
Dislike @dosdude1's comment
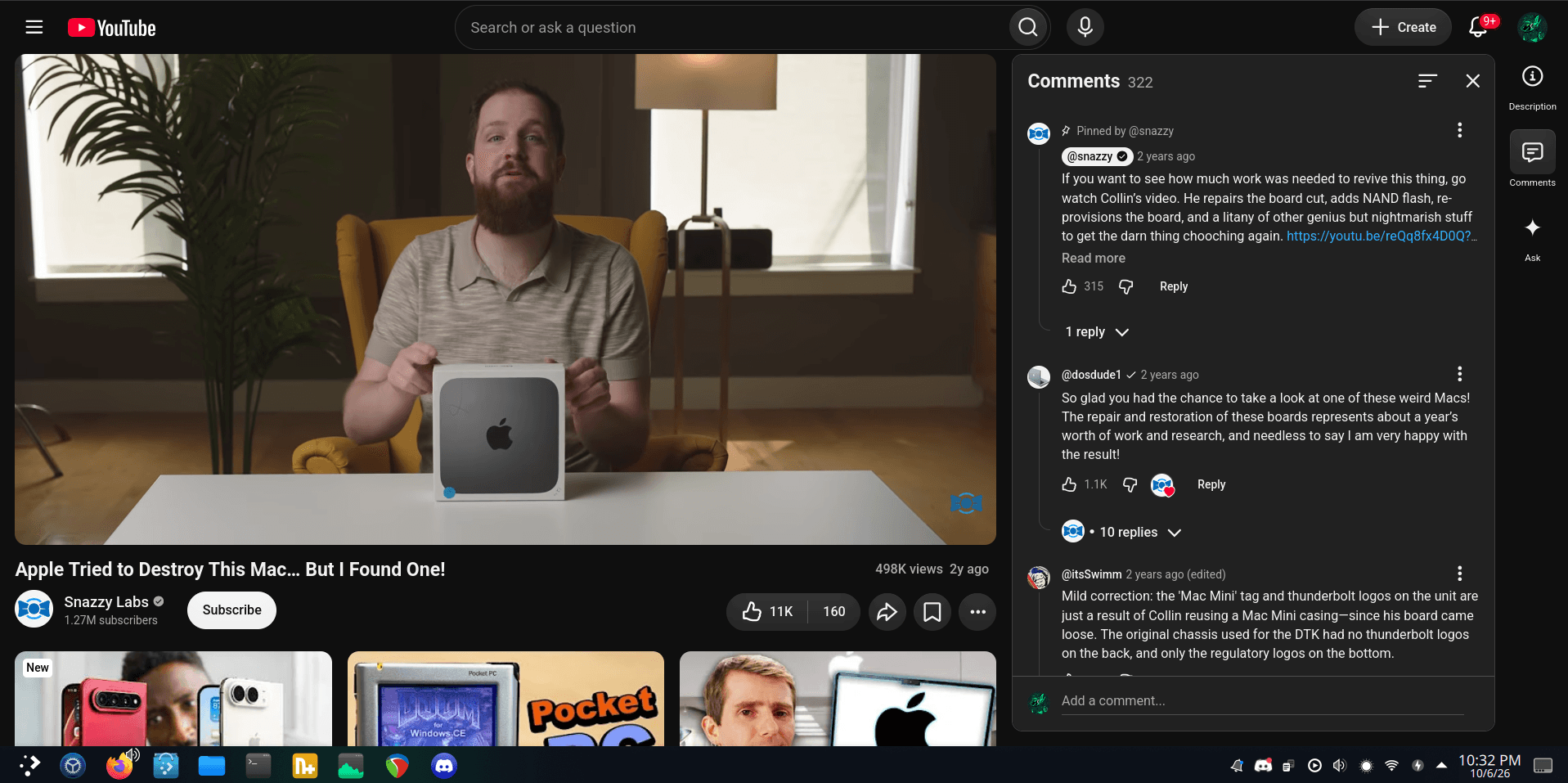[1130, 484]
